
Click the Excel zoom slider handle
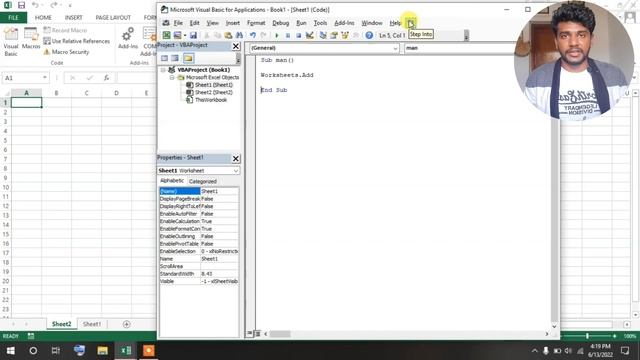click(587, 336)
